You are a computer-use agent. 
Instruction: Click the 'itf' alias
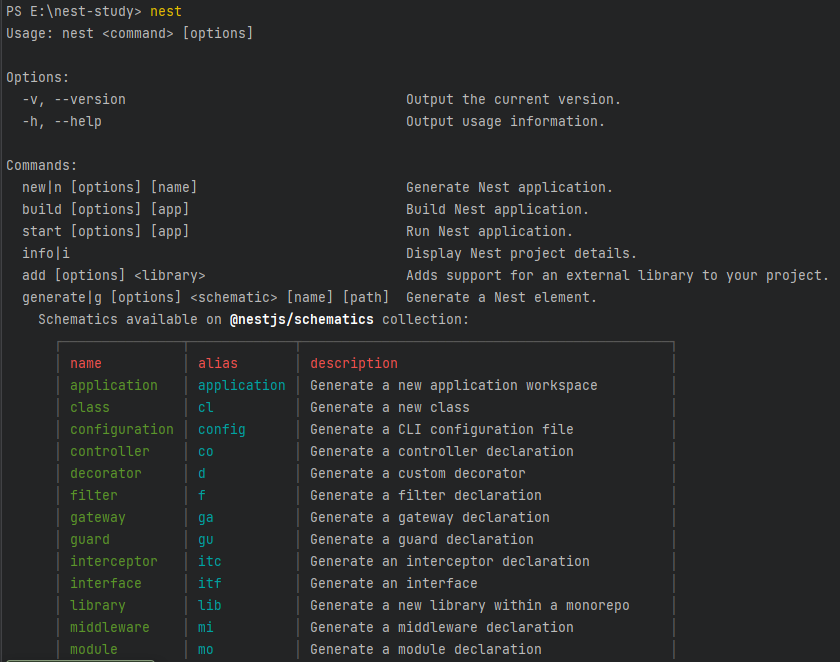click(x=209, y=583)
